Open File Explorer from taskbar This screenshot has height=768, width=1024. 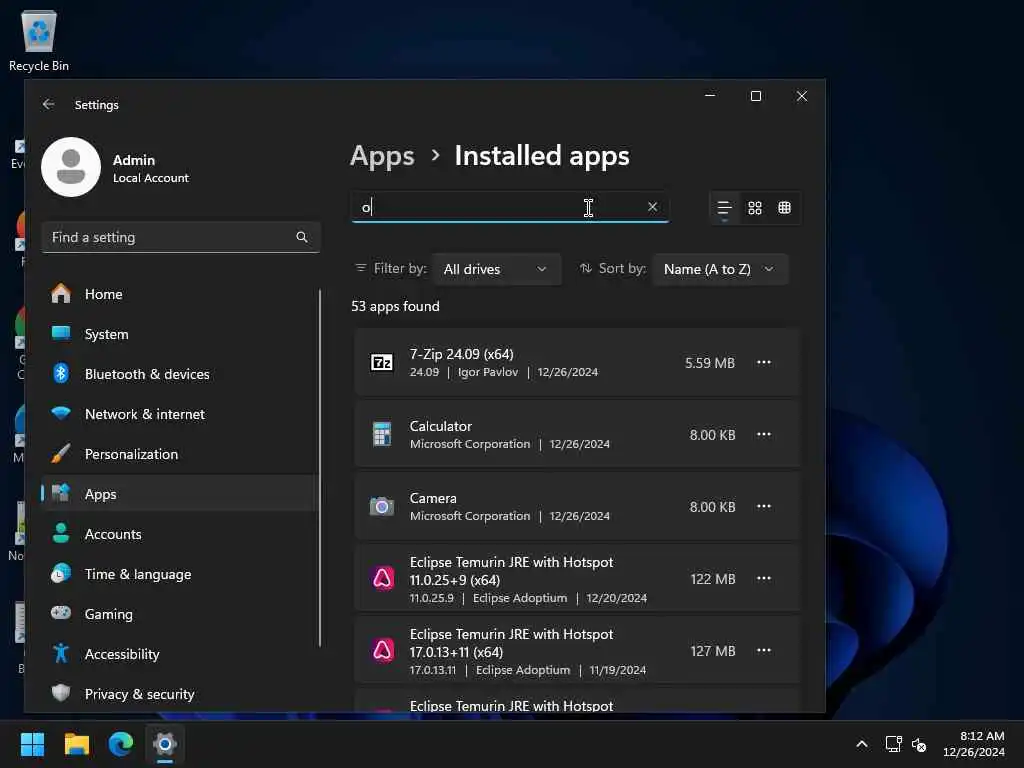click(76, 744)
